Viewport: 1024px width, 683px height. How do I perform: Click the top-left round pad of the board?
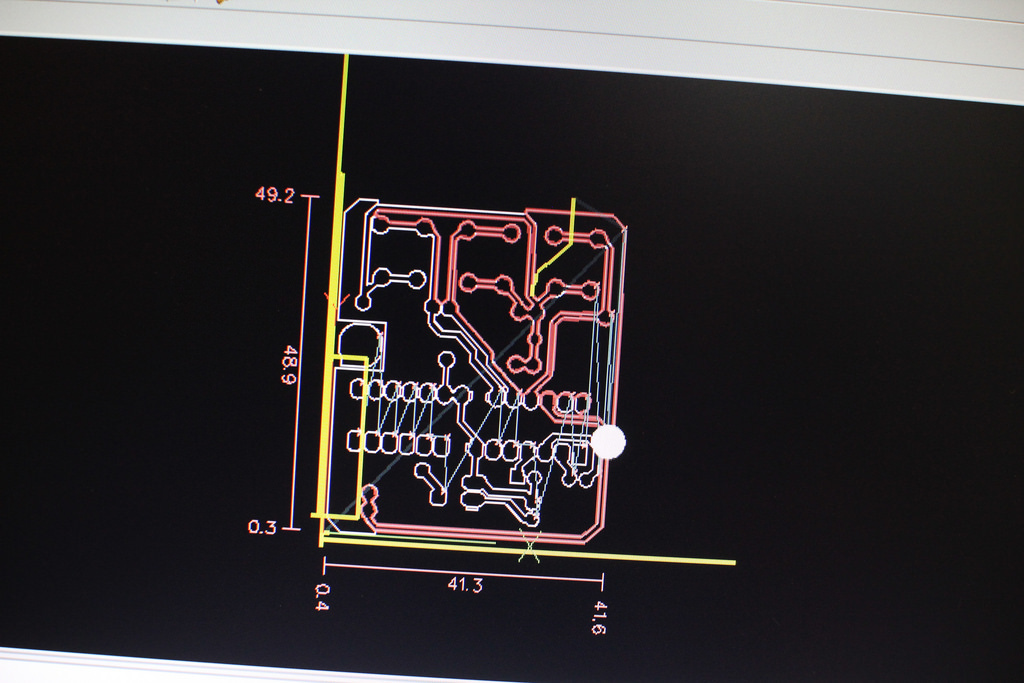coord(381,225)
